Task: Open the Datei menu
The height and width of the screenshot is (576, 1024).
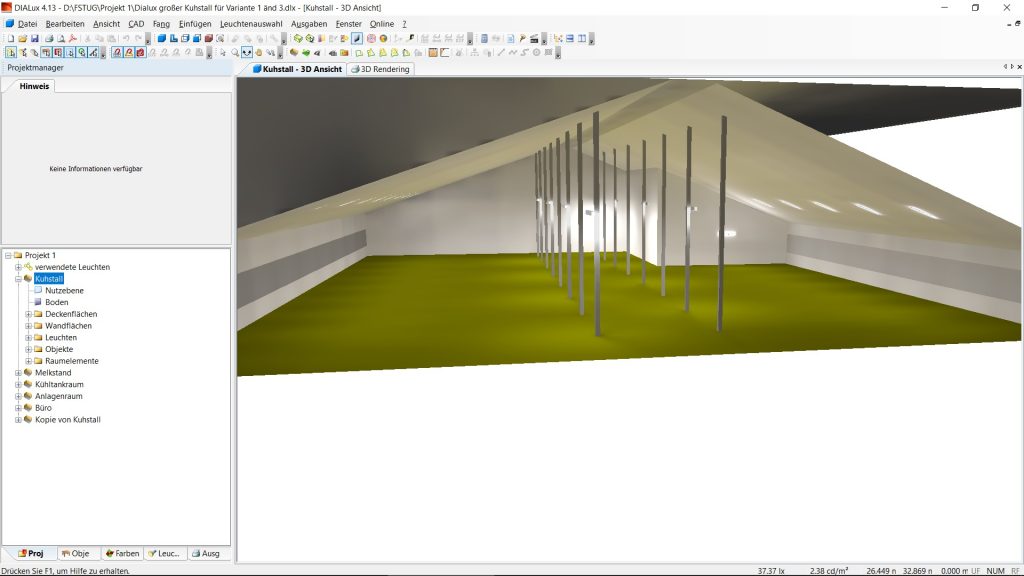Action: (27, 24)
